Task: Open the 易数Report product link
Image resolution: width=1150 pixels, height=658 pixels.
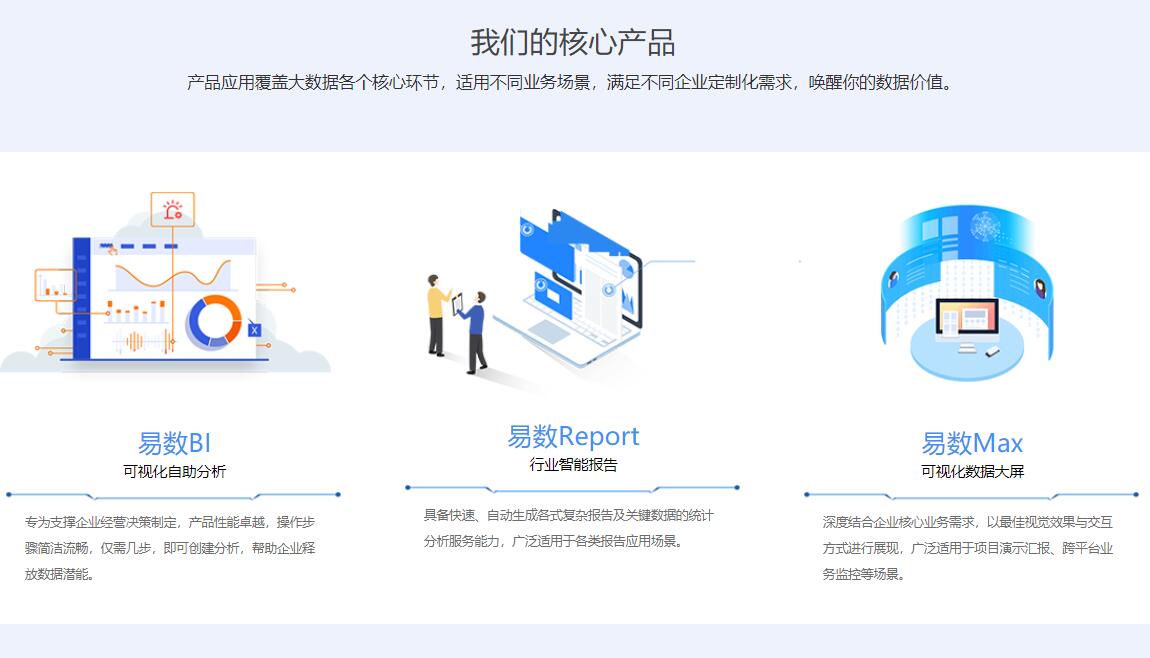Action: click(573, 436)
